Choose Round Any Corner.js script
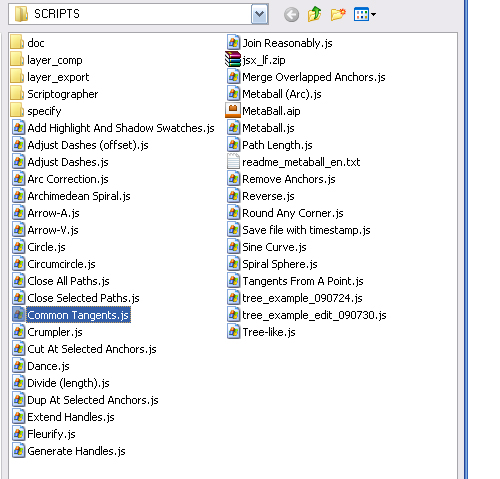This screenshot has width=500, height=479. coord(285,213)
